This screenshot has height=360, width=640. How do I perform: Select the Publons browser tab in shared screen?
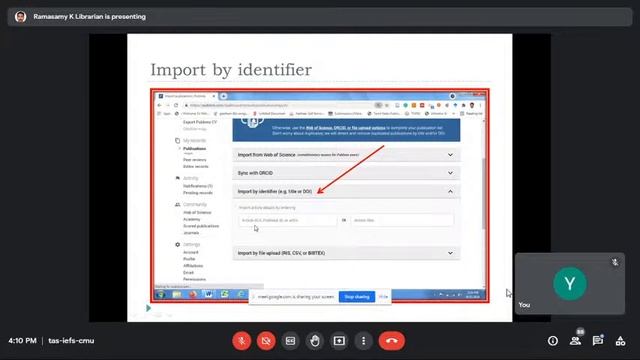[187, 96]
